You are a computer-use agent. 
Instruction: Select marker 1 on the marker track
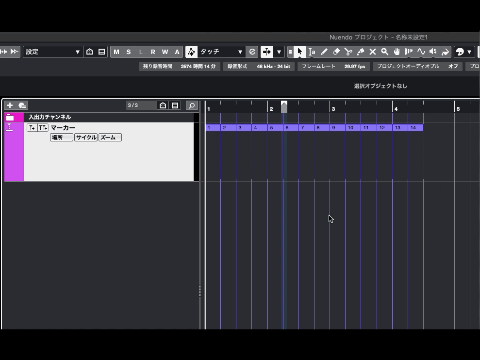tap(213, 128)
